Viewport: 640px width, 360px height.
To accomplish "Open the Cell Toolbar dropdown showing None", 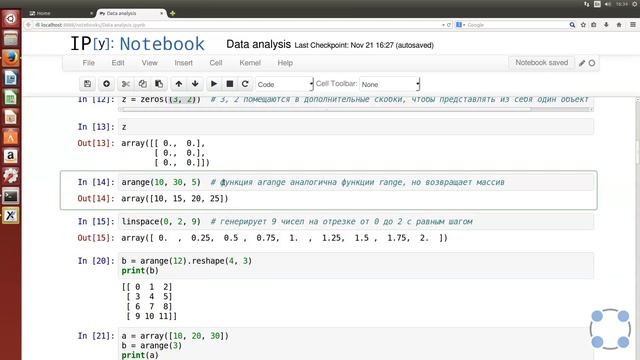I will click(389, 84).
